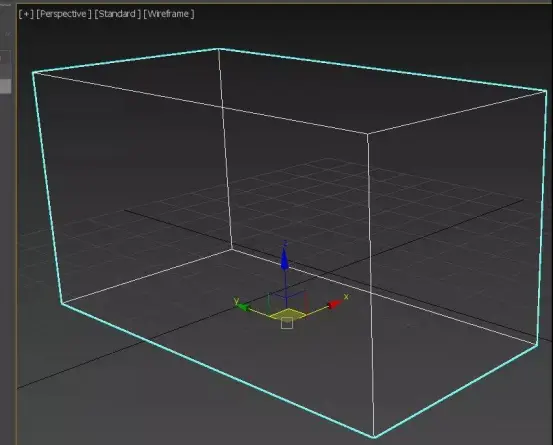554x445 pixels.
Task: Select the blue Z axis arrow
Action: coord(285,260)
